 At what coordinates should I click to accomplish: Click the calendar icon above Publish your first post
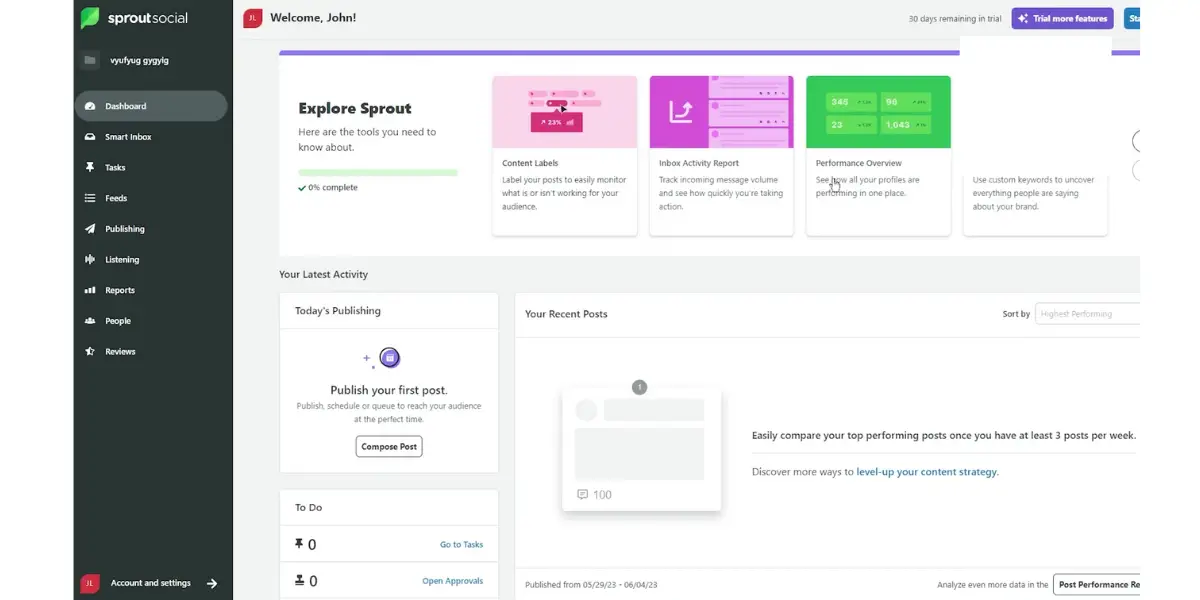pyautogui.click(x=390, y=357)
